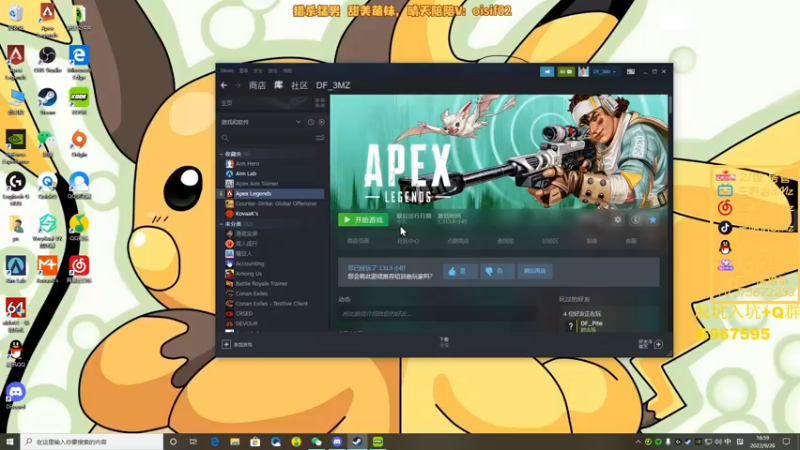The height and width of the screenshot is (450, 800).
Task: Expand the DF_3MZ account dropdown
Action: pos(604,71)
